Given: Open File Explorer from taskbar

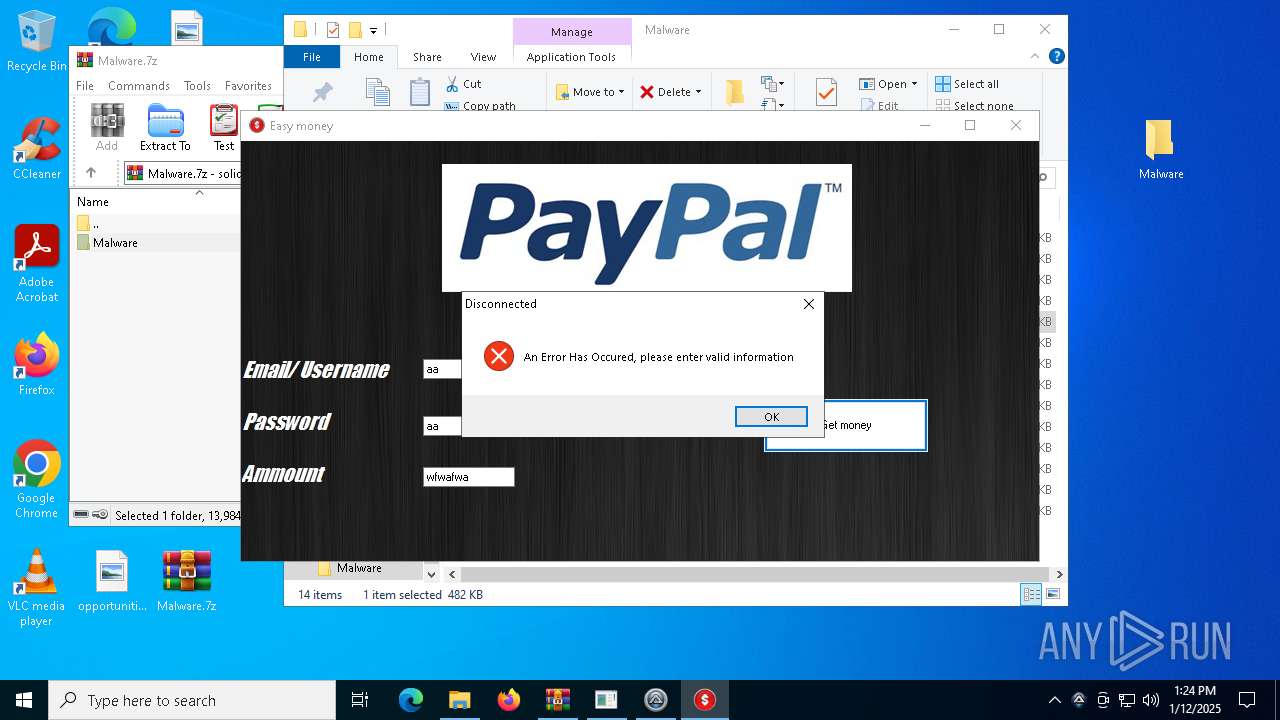Looking at the screenshot, I should click(x=459, y=700).
